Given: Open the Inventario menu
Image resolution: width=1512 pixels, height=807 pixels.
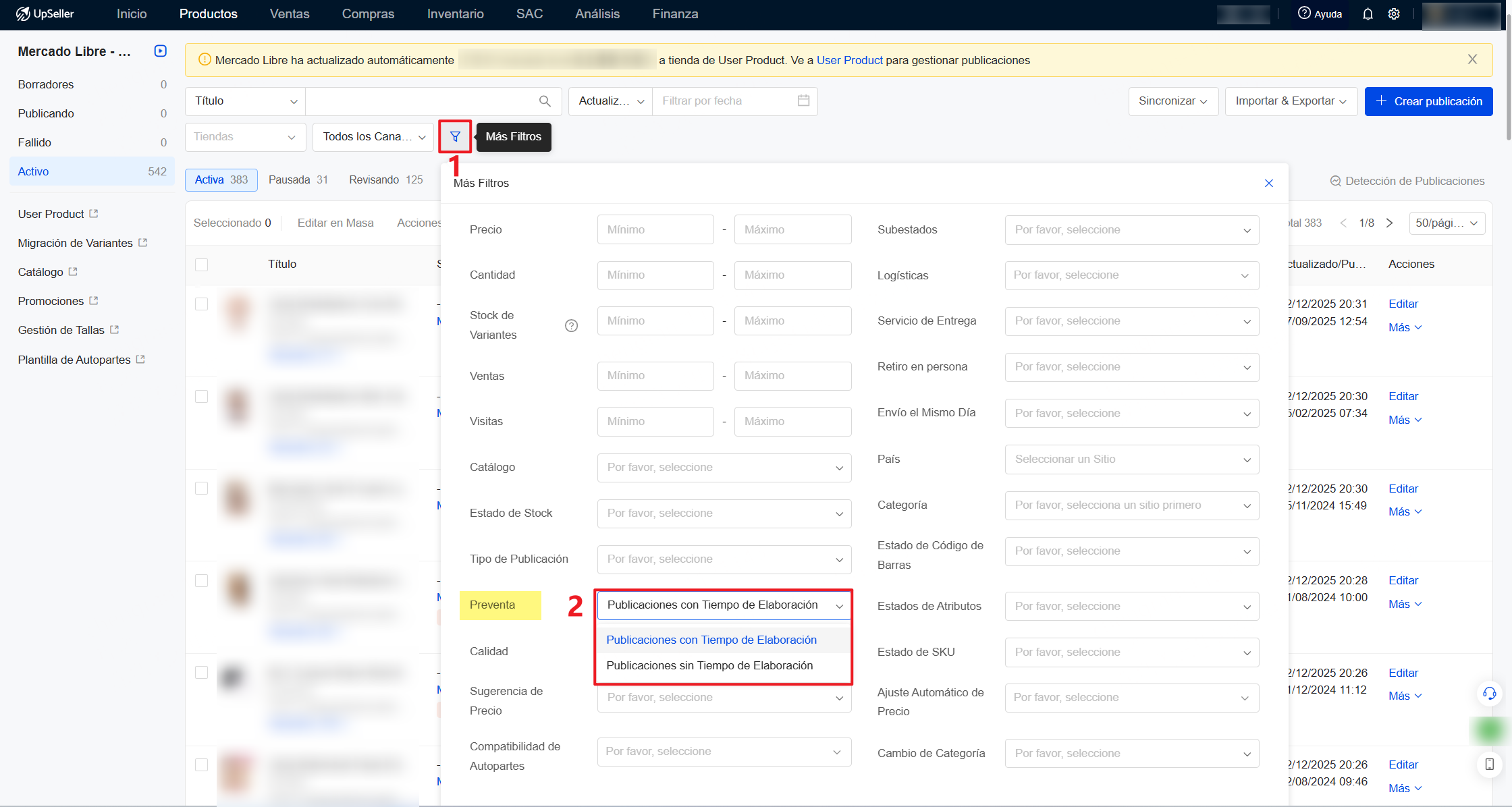Looking at the screenshot, I should 455,14.
